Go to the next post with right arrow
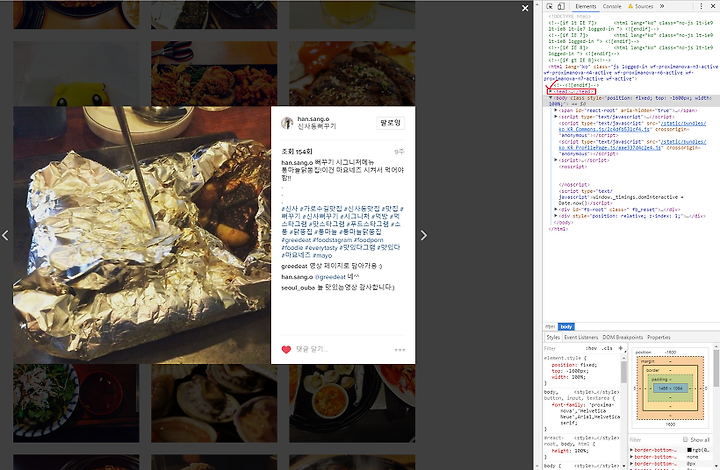 (x=423, y=235)
